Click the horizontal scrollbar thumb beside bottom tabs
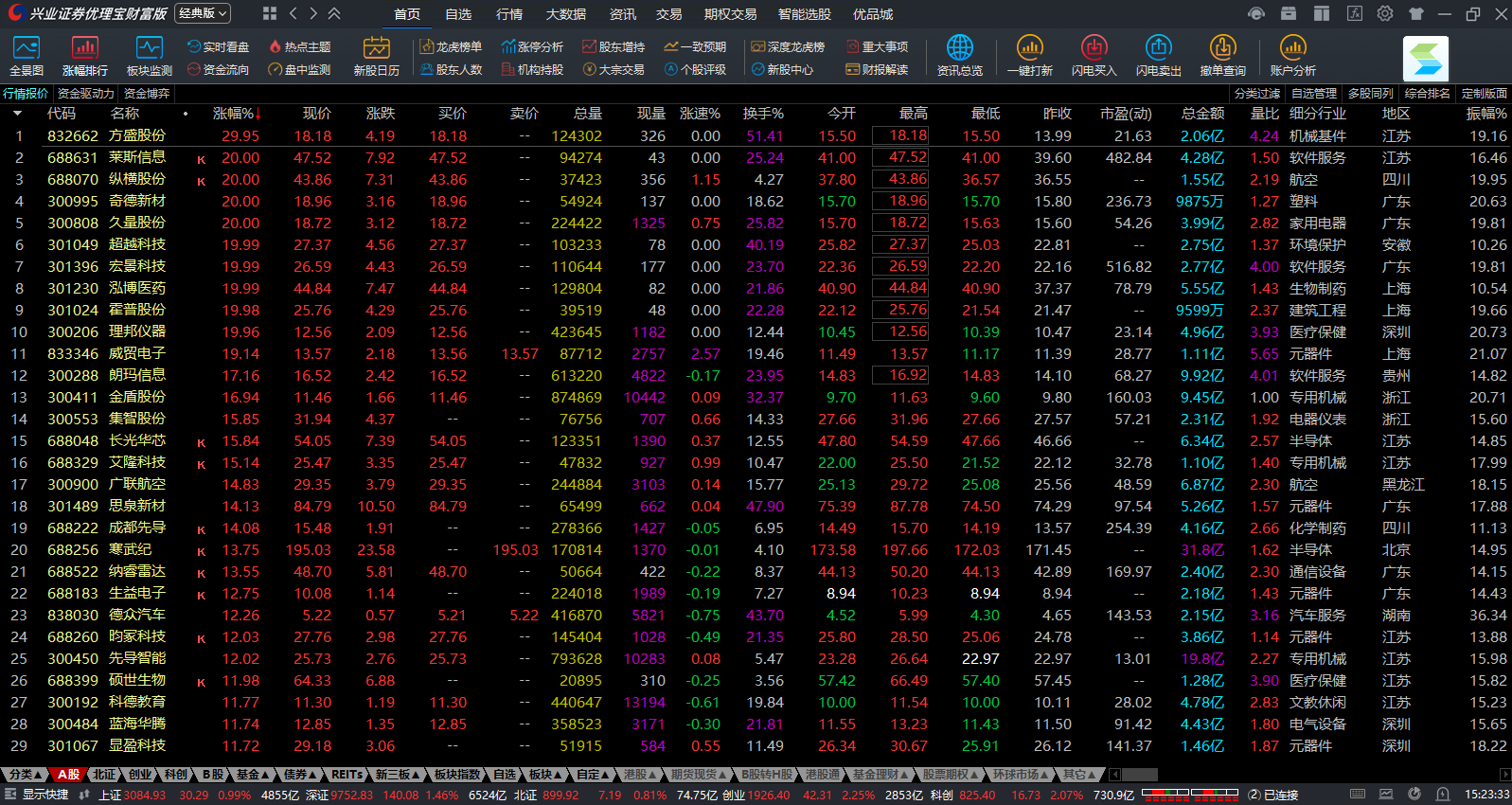The height and width of the screenshot is (805, 1512). [1139, 775]
